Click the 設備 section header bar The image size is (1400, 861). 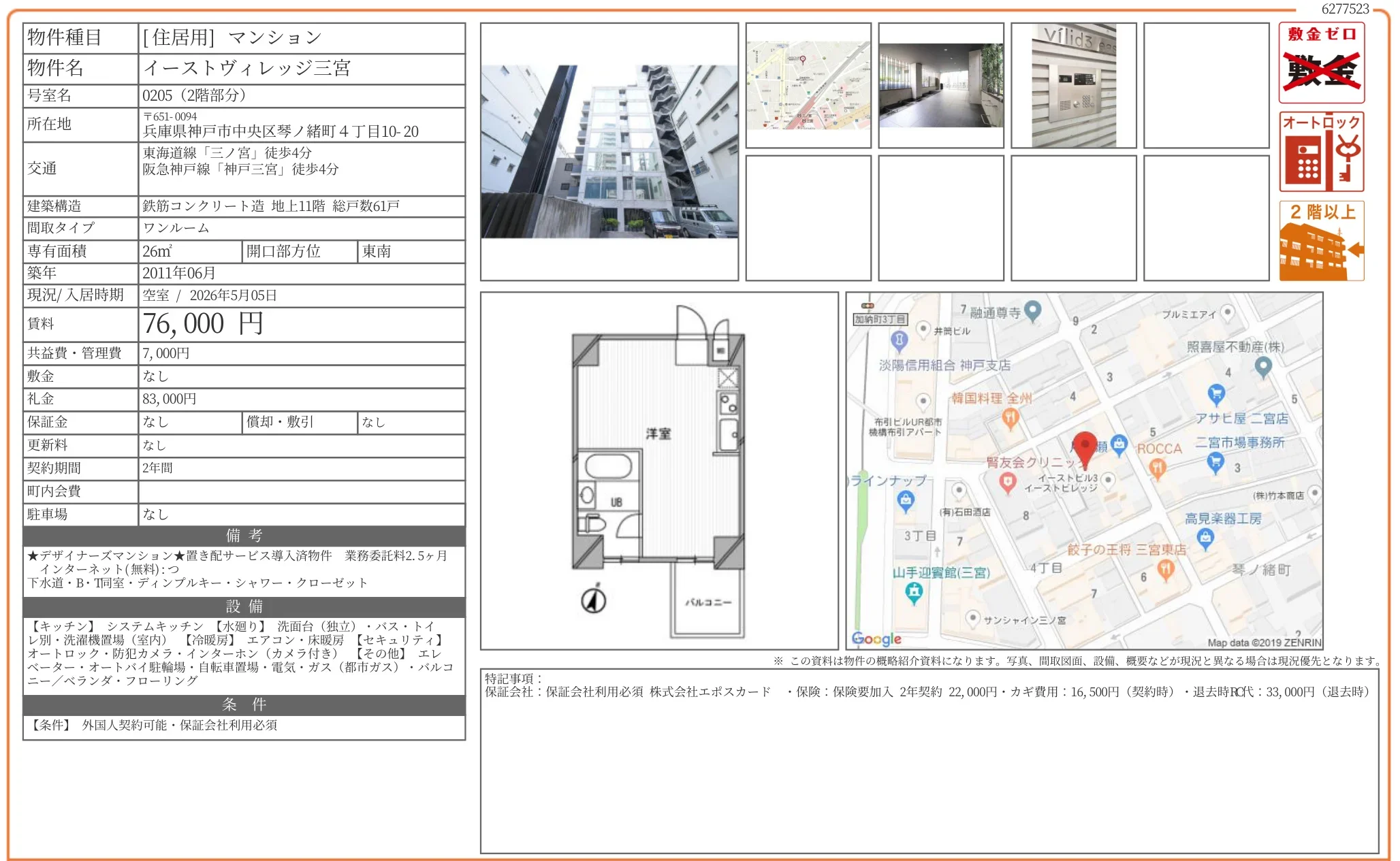click(244, 606)
